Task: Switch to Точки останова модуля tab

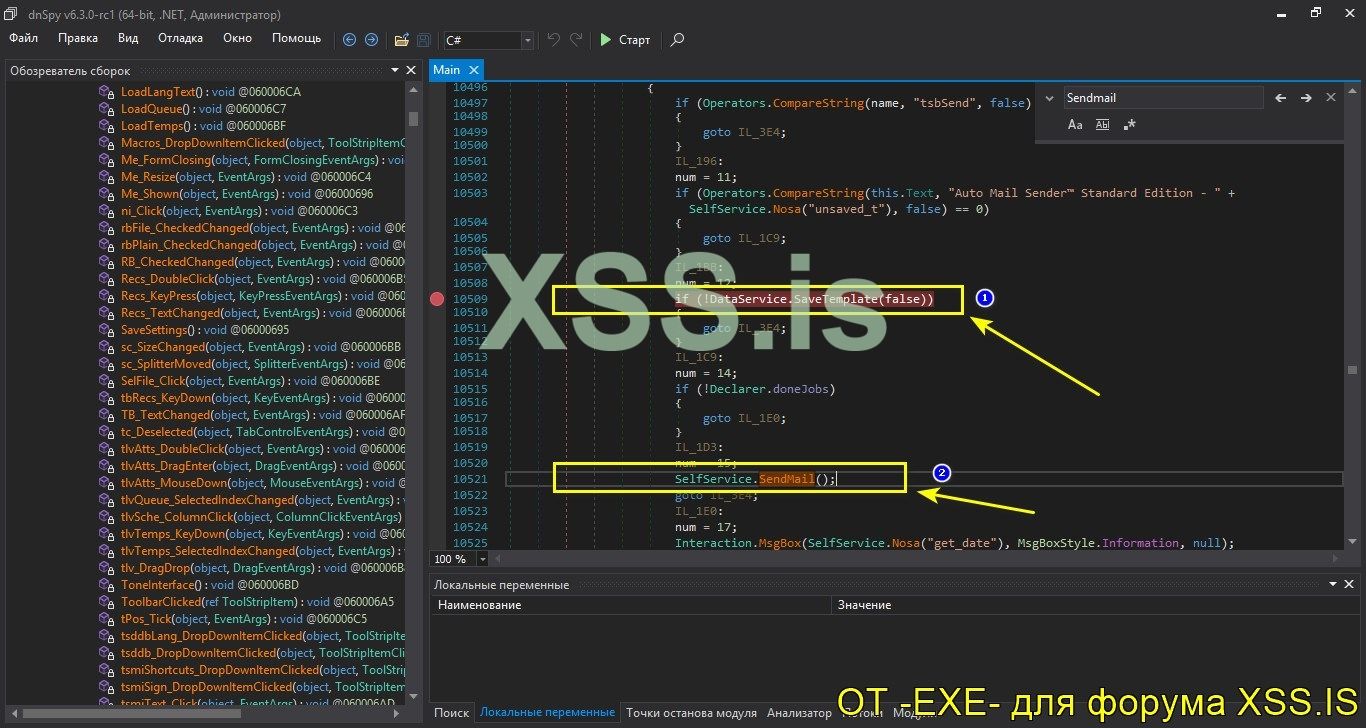Action: 691,713
